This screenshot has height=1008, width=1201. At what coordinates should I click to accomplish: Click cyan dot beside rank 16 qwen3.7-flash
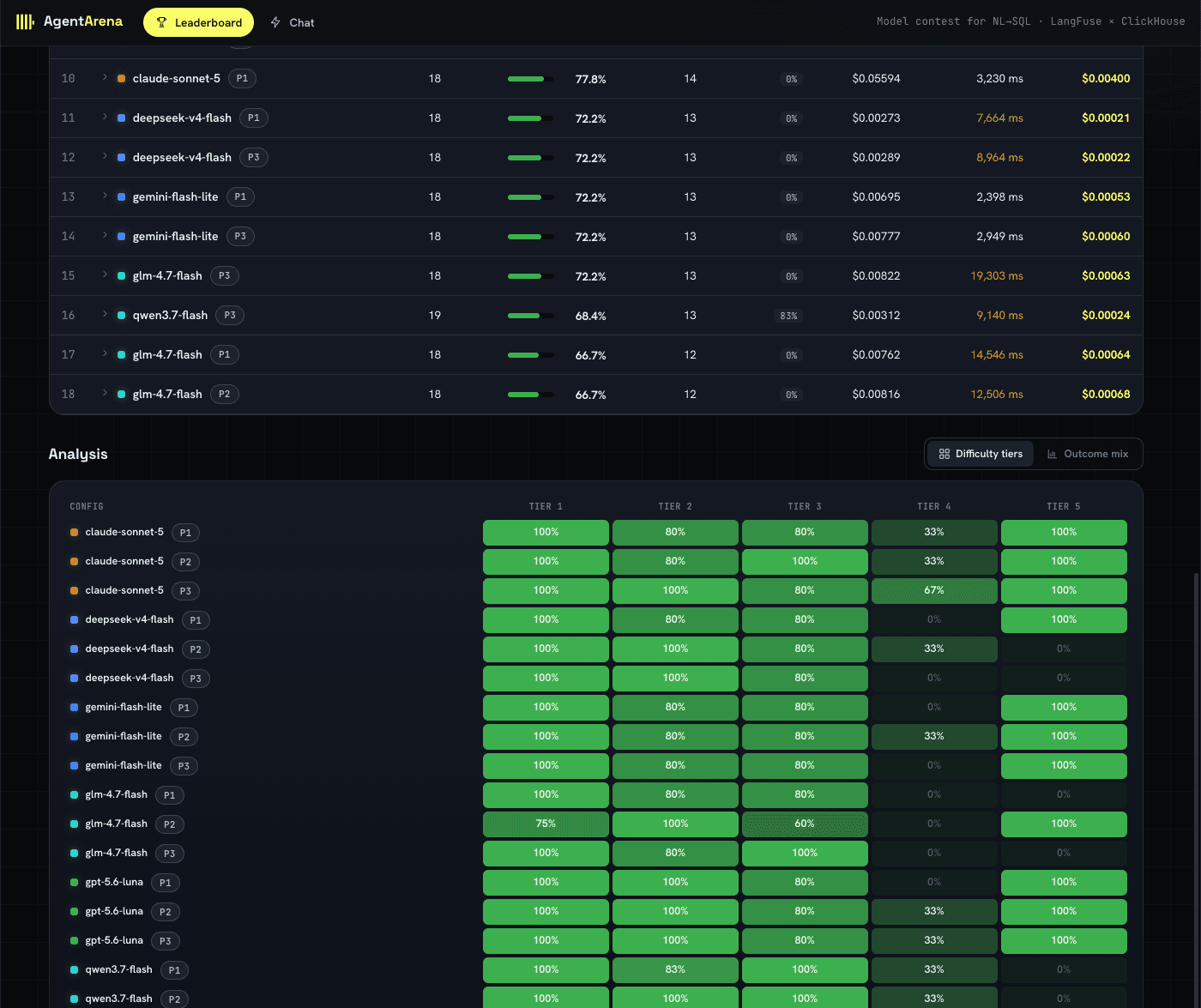click(121, 316)
